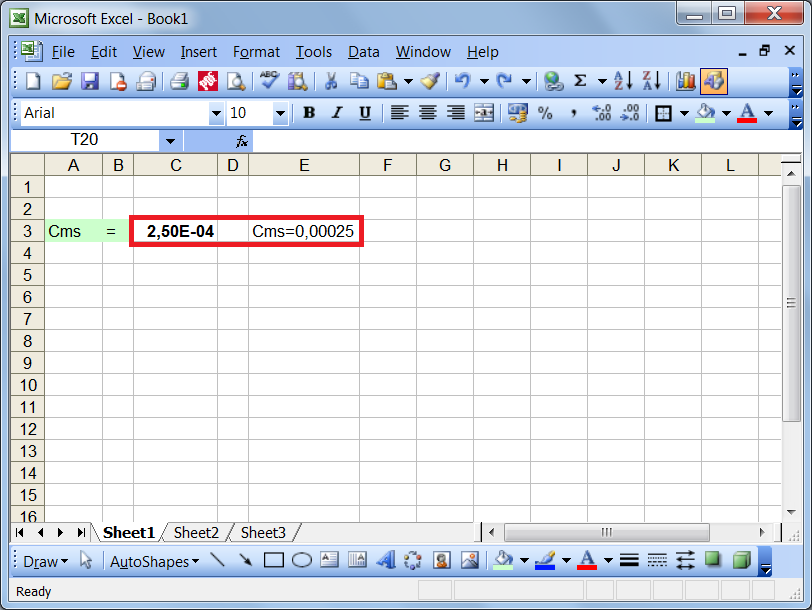Image resolution: width=812 pixels, height=610 pixels.
Task: Apply Currency style format
Action: [517, 113]
